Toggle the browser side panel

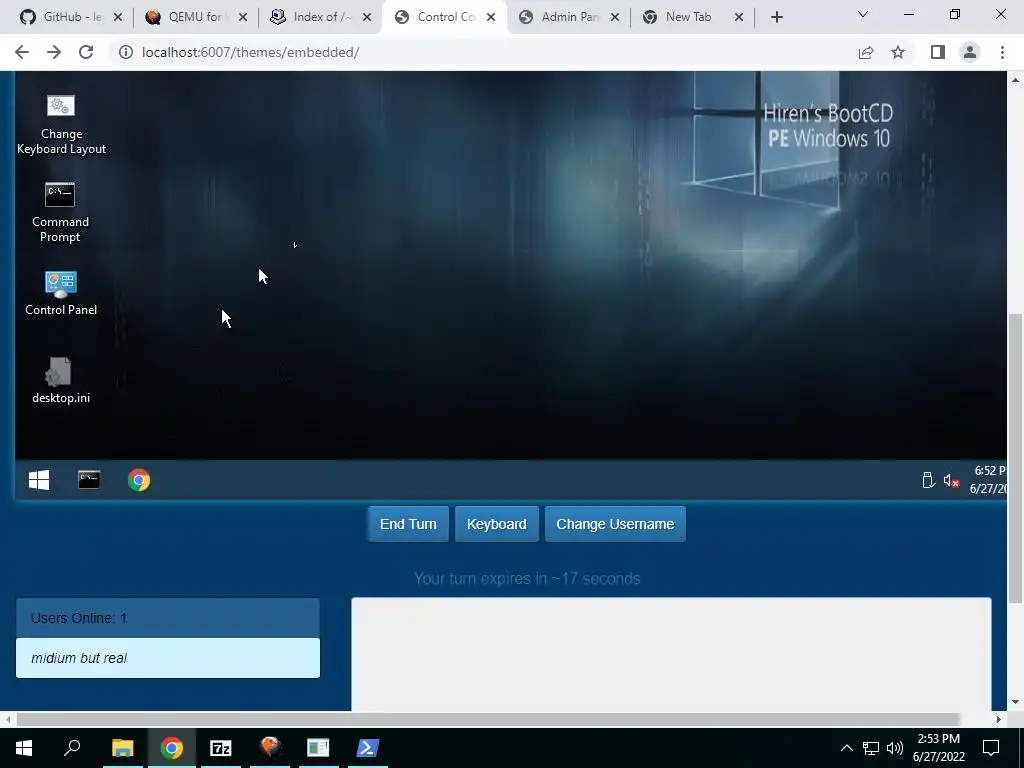click(938, 52)
